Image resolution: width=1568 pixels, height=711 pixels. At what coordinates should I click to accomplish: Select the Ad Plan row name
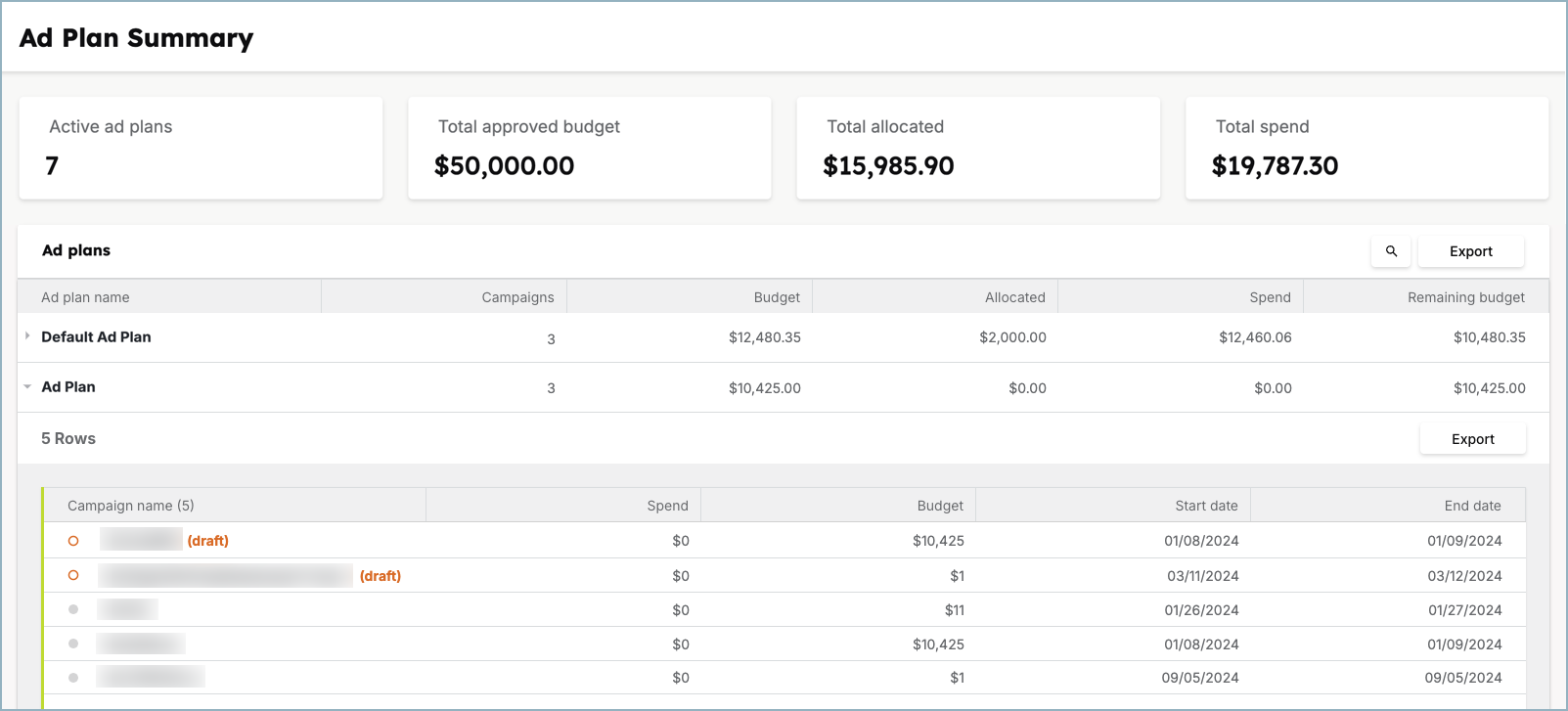pos(68,387)
